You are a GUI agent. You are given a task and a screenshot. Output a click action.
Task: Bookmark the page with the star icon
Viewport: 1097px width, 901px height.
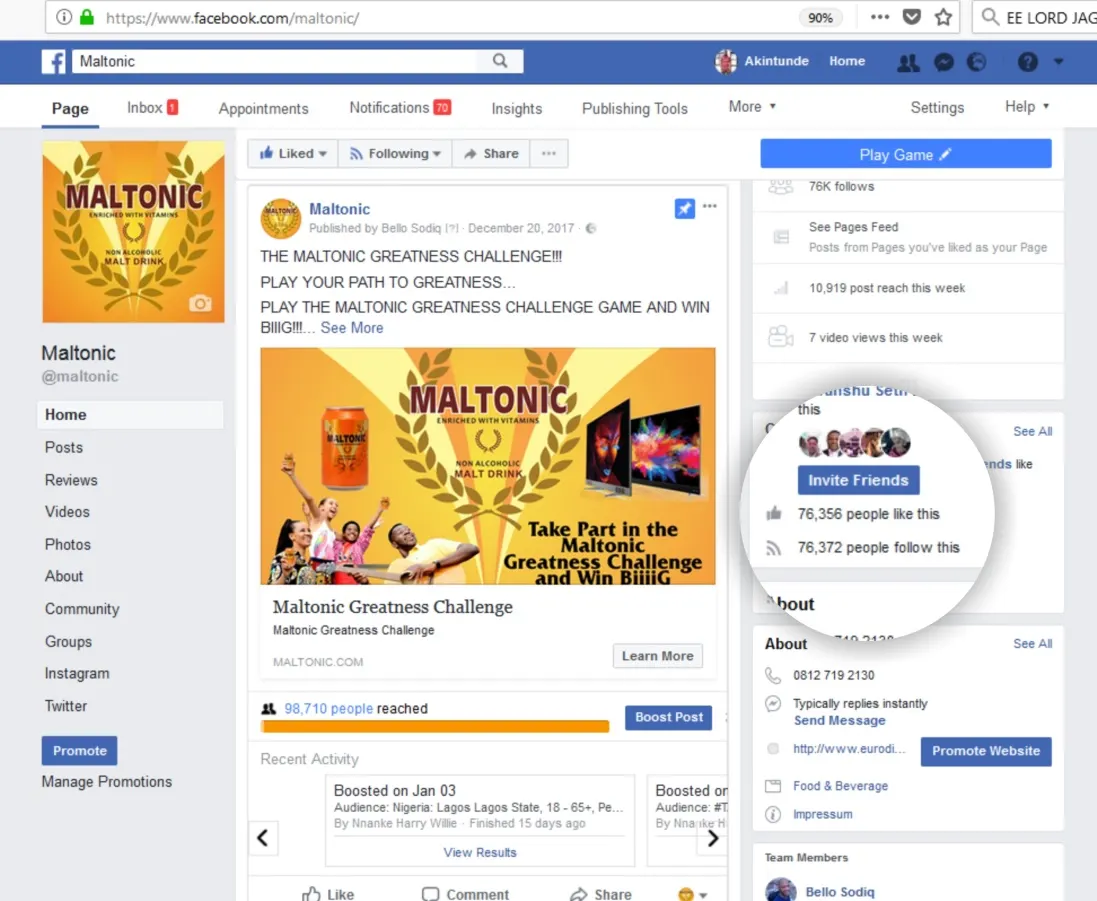(x=943, y=17)
